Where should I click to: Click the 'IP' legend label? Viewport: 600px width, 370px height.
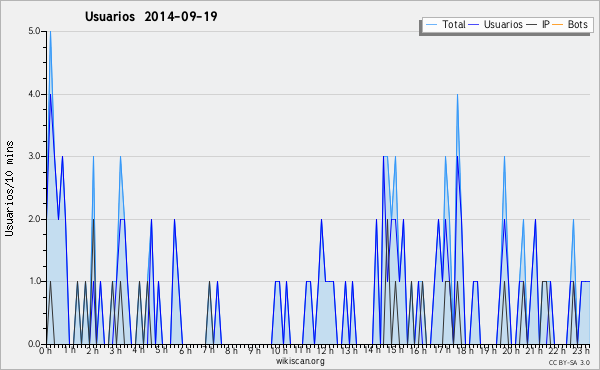(546, 24)
